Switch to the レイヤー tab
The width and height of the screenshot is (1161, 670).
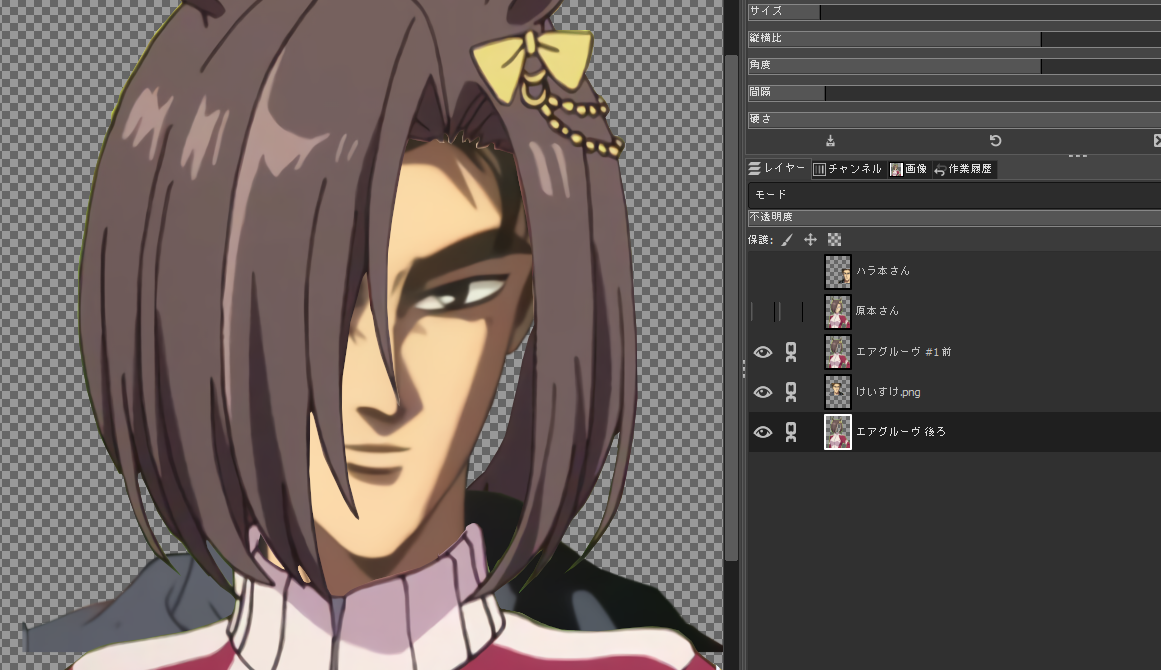[777, 169]
